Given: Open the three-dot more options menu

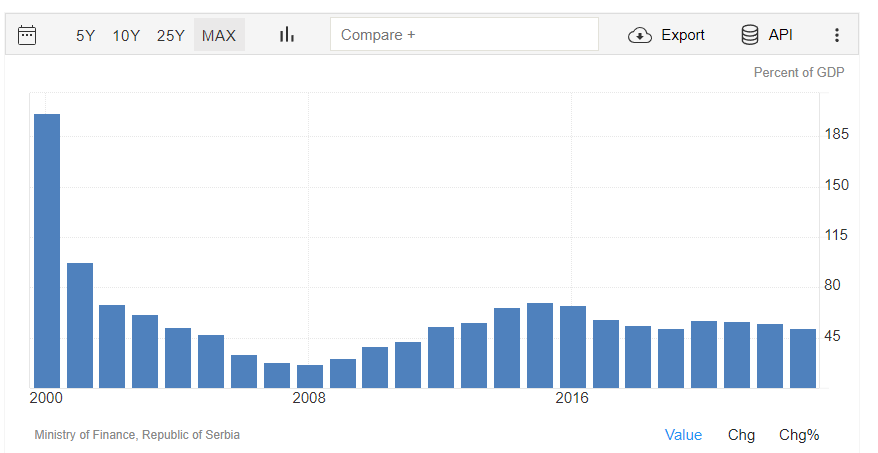Looking at the screenshot, I should coord(837,35).
